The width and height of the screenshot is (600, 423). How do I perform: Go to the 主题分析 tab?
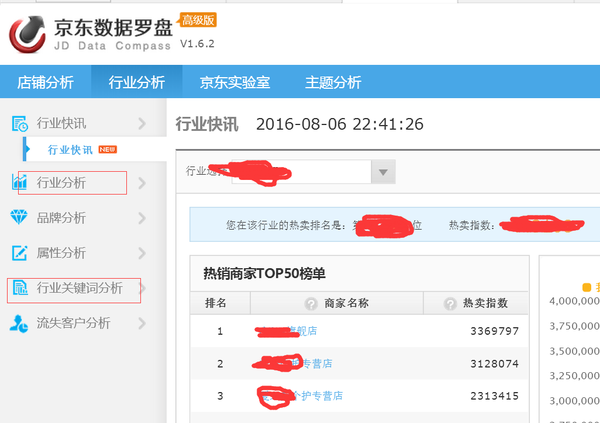coord(333,82)
